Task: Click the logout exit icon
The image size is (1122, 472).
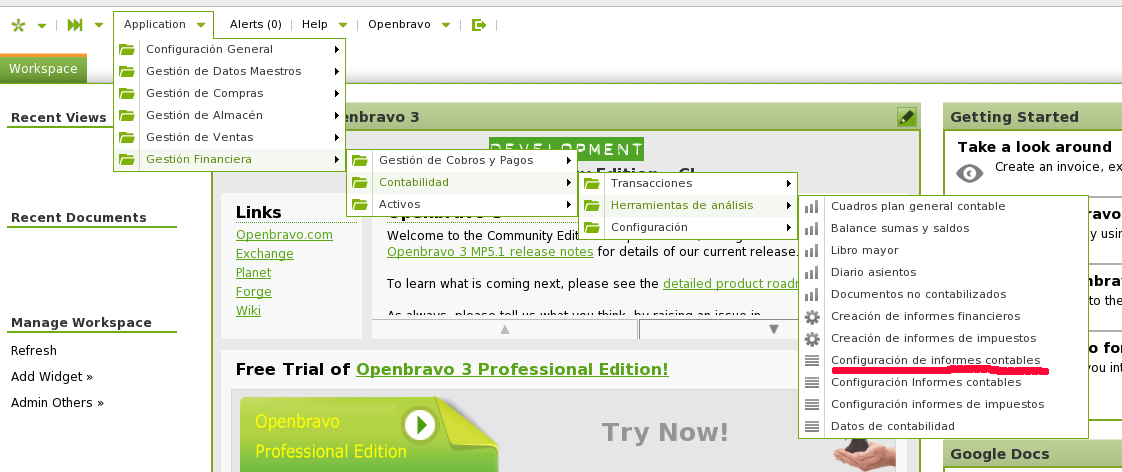Action: click(479, 25)
